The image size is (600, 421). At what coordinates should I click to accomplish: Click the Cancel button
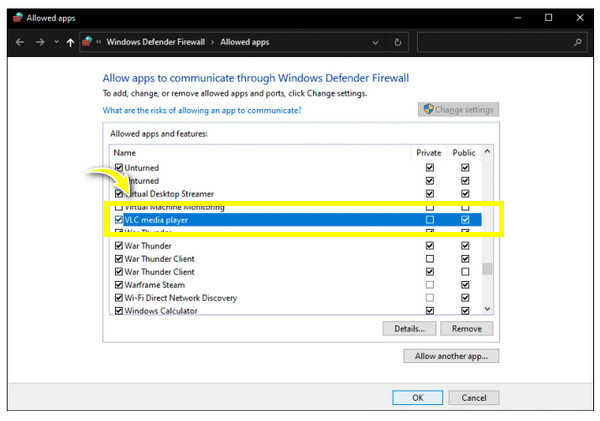click(474, 398)
